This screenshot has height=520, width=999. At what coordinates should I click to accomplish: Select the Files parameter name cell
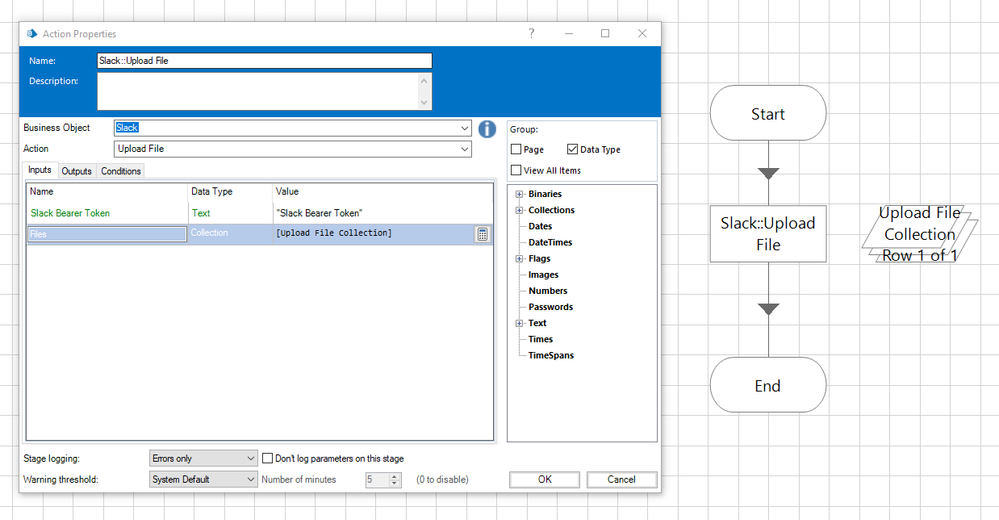coord(107,234)
